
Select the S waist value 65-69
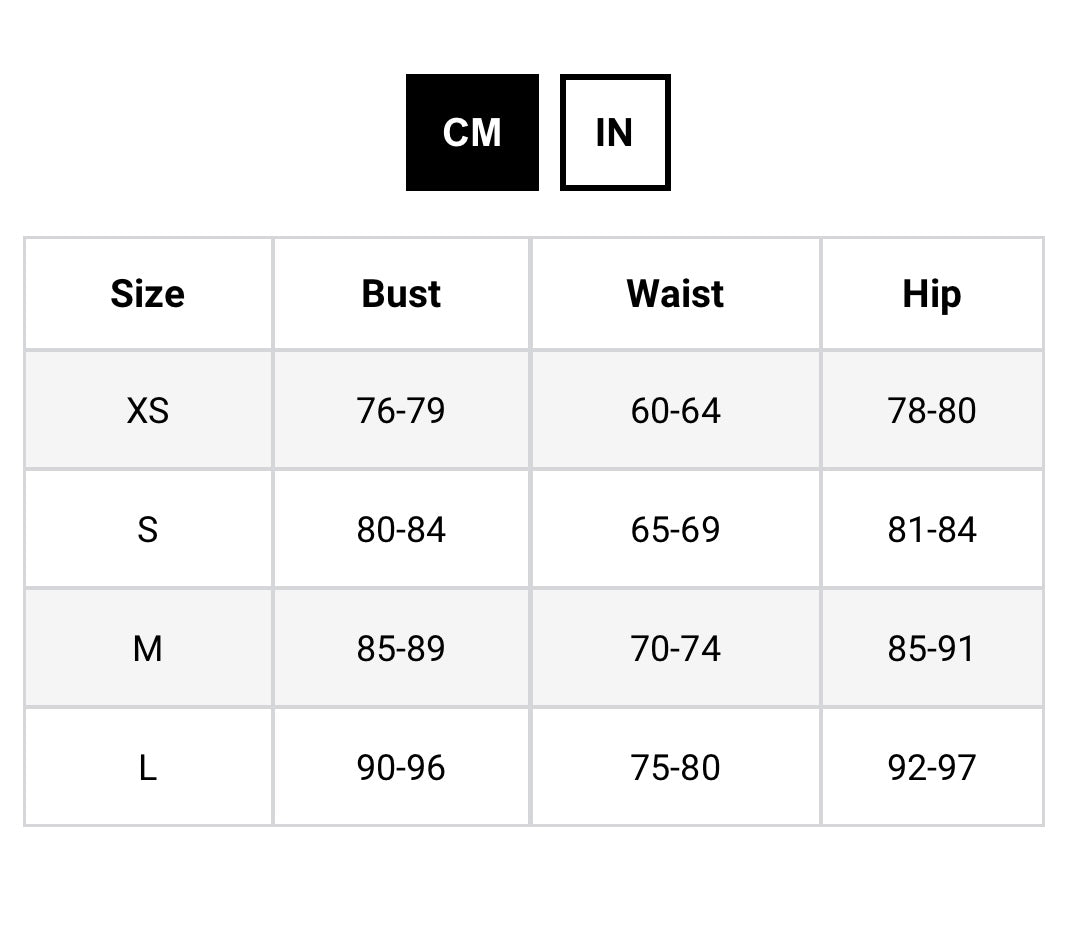point(675,529)
